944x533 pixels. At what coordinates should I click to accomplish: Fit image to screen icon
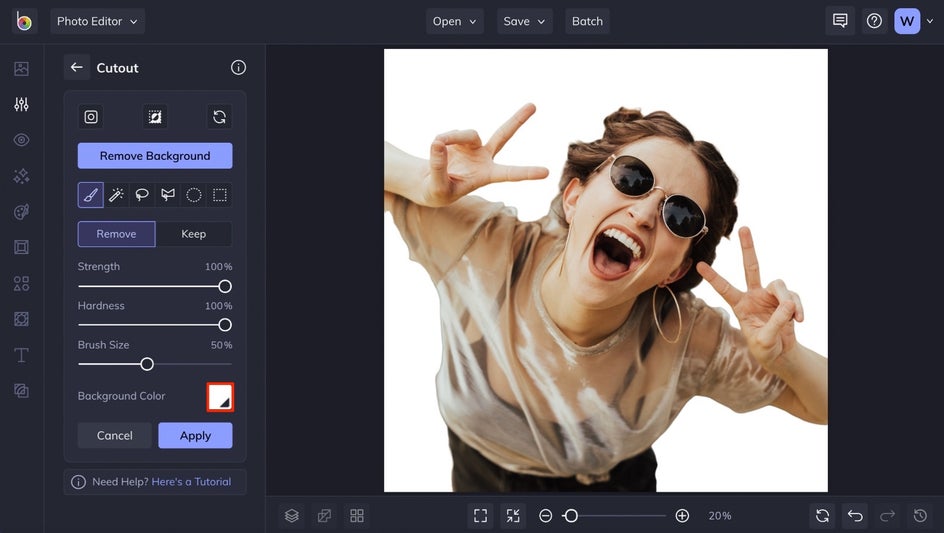tap(480, 516)
